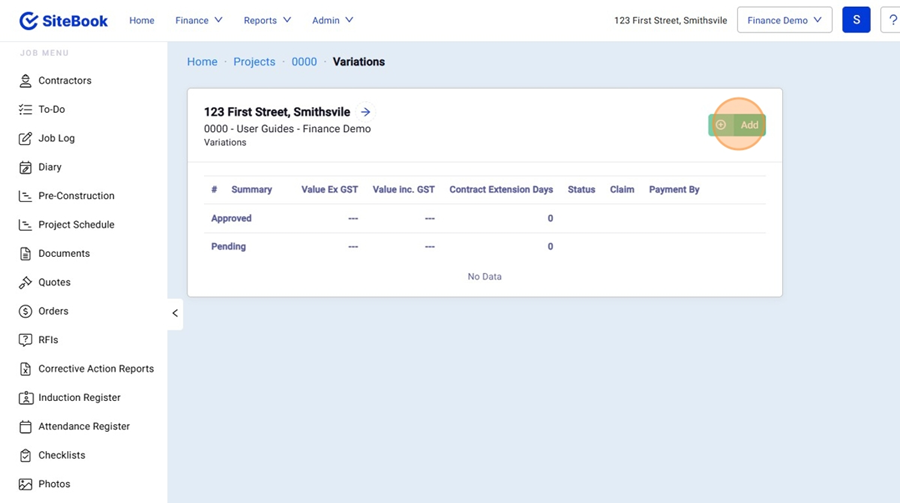Open the To-Do checklist icon

(x=26, y=110)
